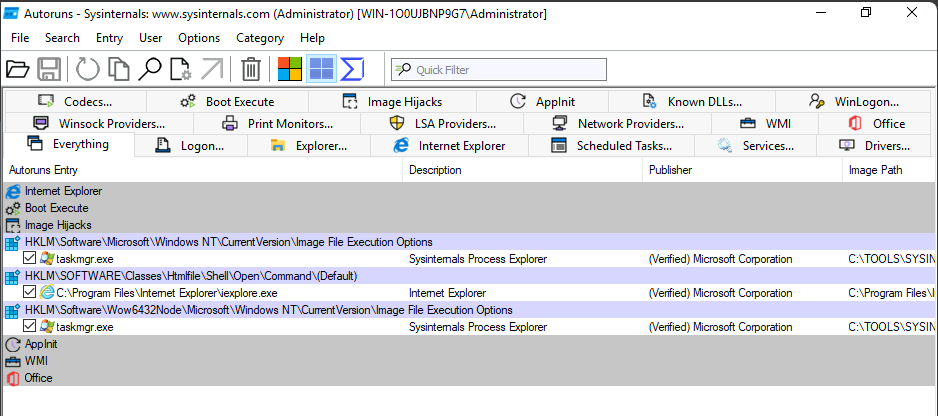The width and height of the screenshot is (938, 416).
Task: Switch to the WinLogon tab
Action: pyautogui.click(x=854, y=102)
